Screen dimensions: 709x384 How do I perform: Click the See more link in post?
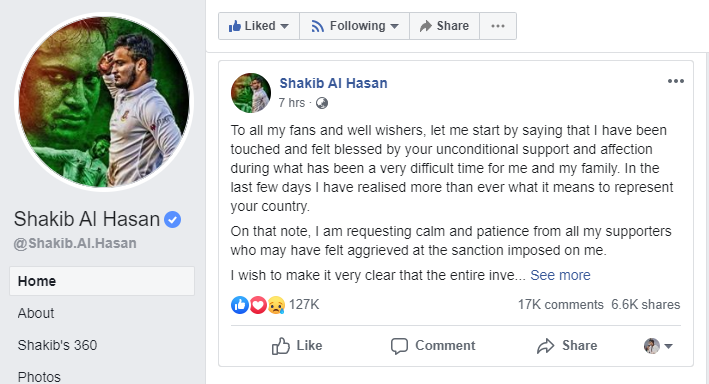560,275
